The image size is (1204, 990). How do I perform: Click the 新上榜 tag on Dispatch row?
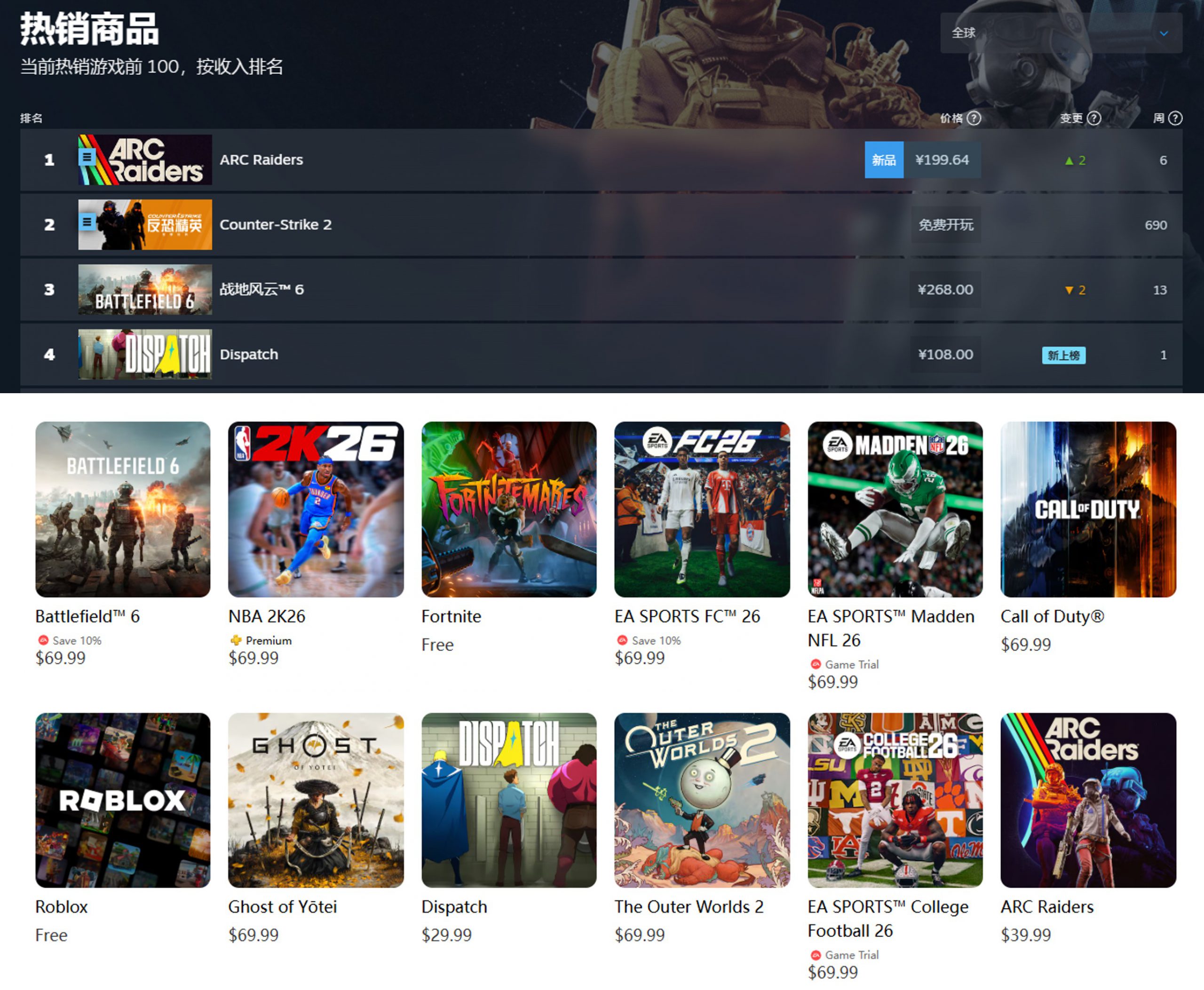[1064, 355]
